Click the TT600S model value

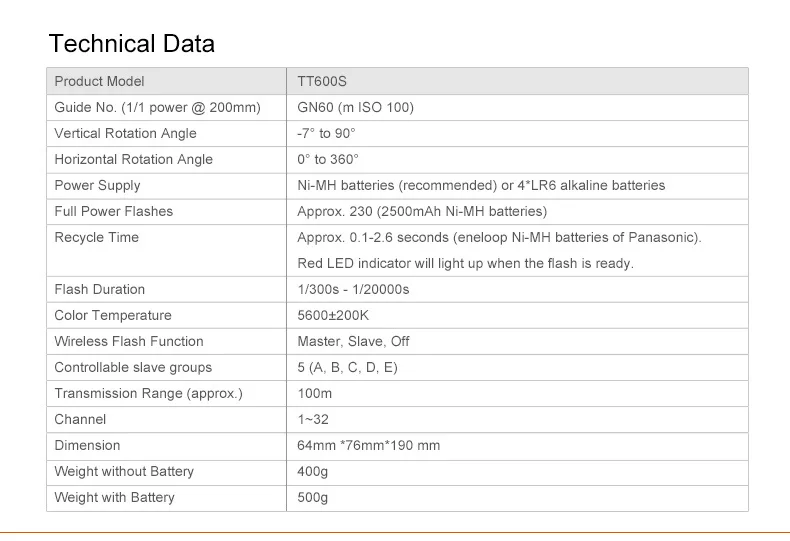click(x=322, y=81)
